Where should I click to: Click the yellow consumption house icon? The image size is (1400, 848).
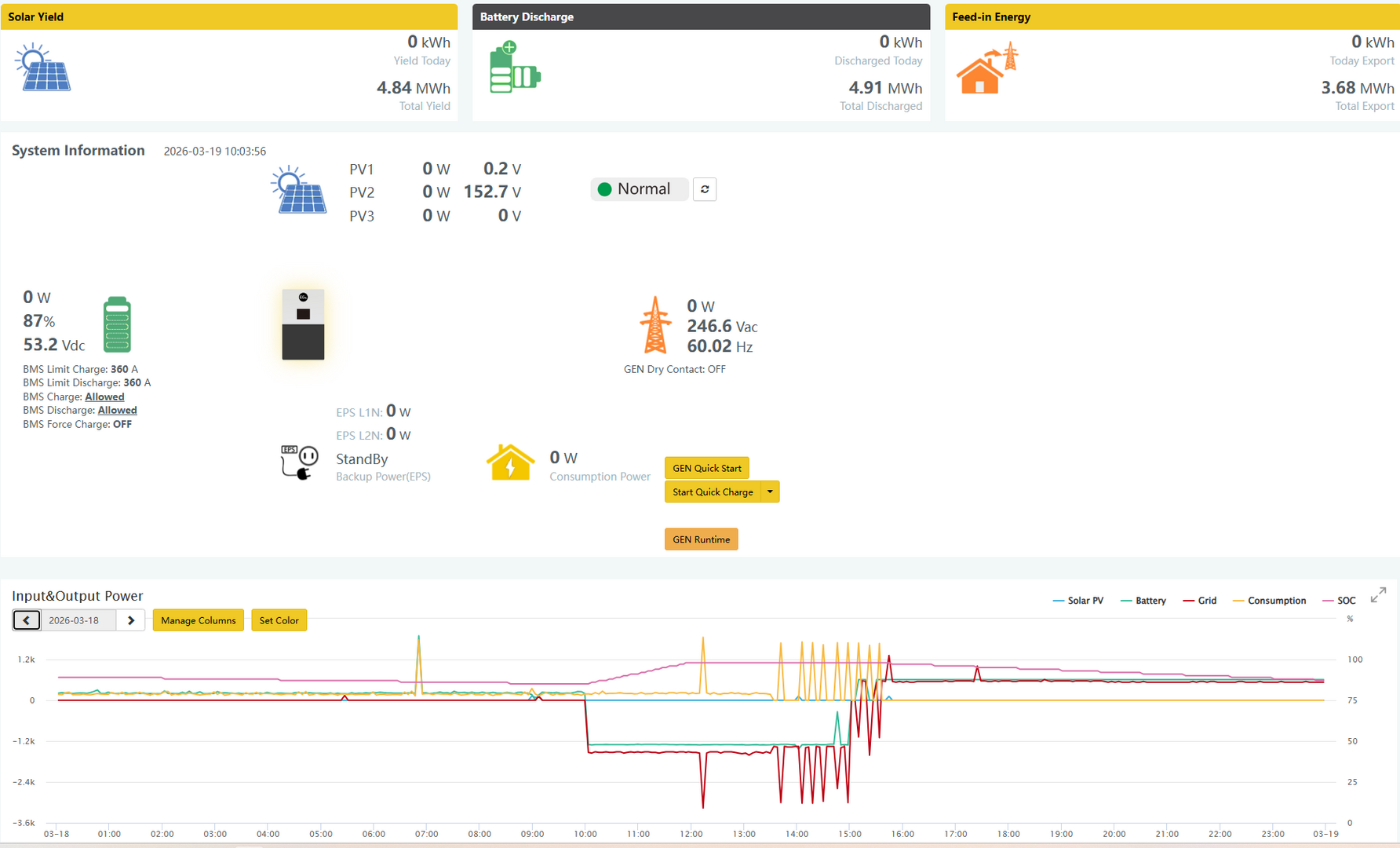pyautogui.click(x=510, y=462)
